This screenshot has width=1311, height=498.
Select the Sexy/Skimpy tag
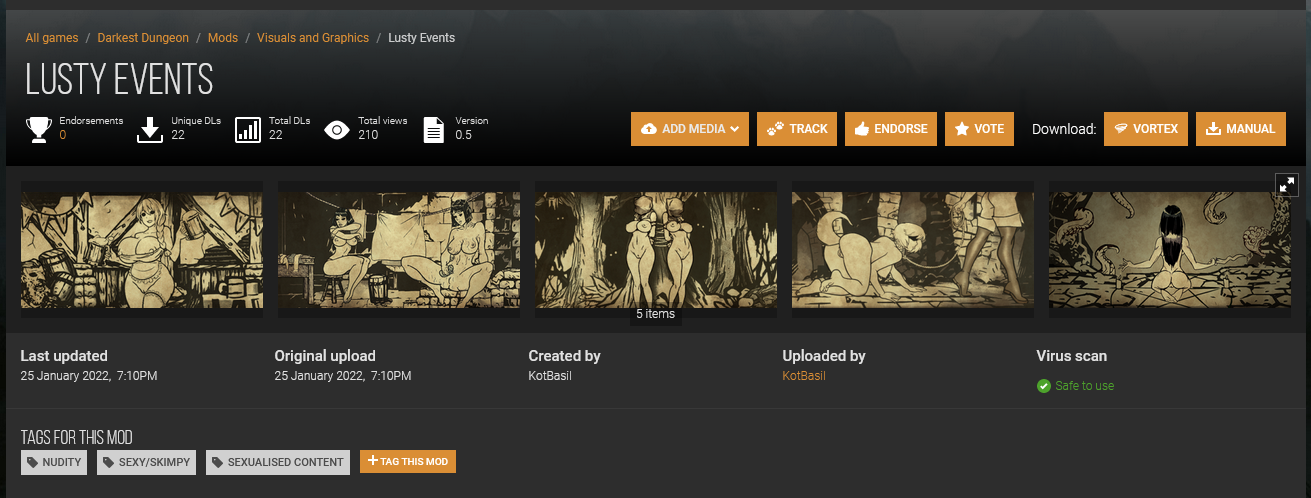click(x=148, y=462)
